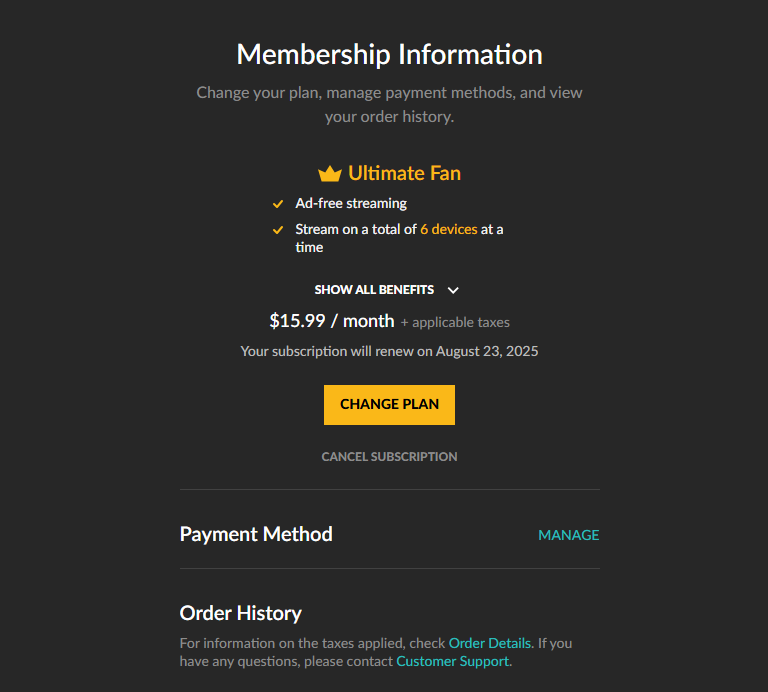Open the Order Details link

(489, 643)
